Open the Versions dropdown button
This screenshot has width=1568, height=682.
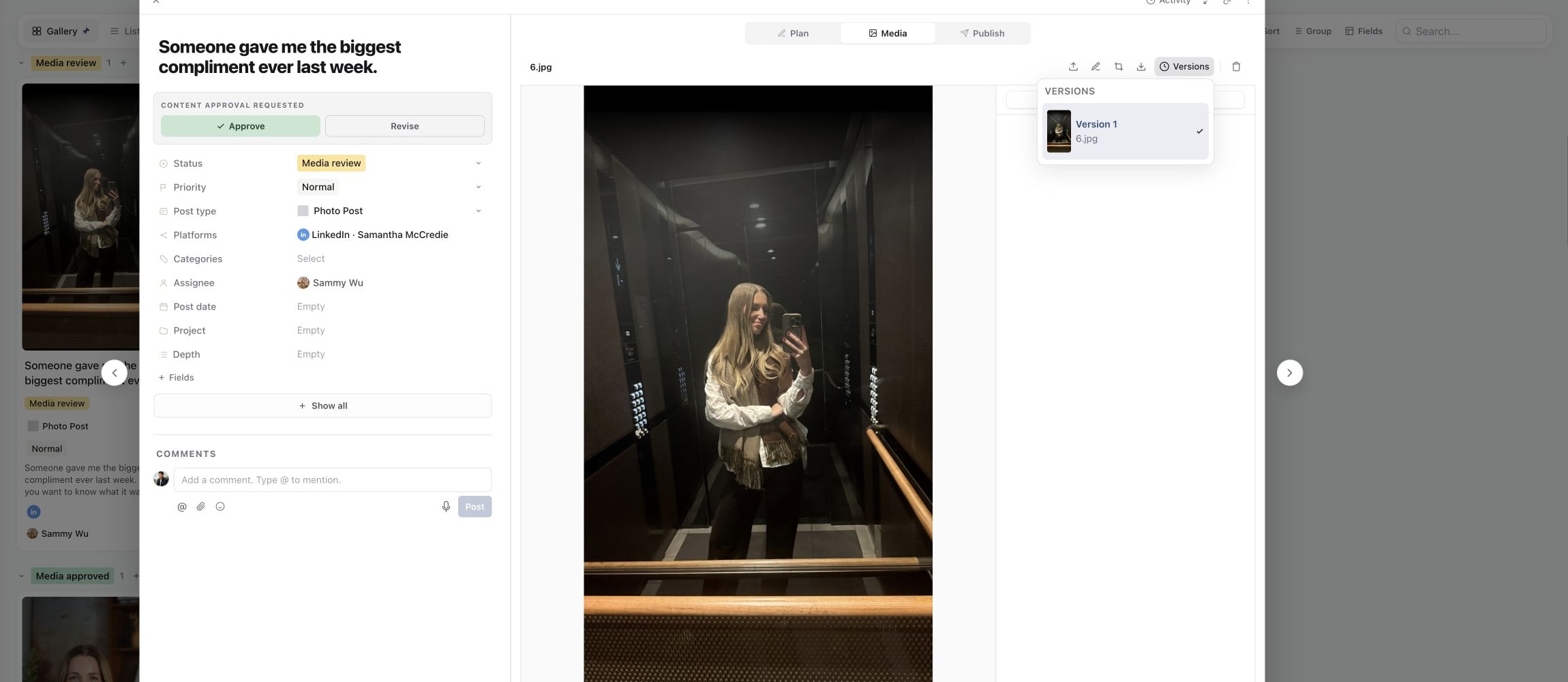(1184, 67)
